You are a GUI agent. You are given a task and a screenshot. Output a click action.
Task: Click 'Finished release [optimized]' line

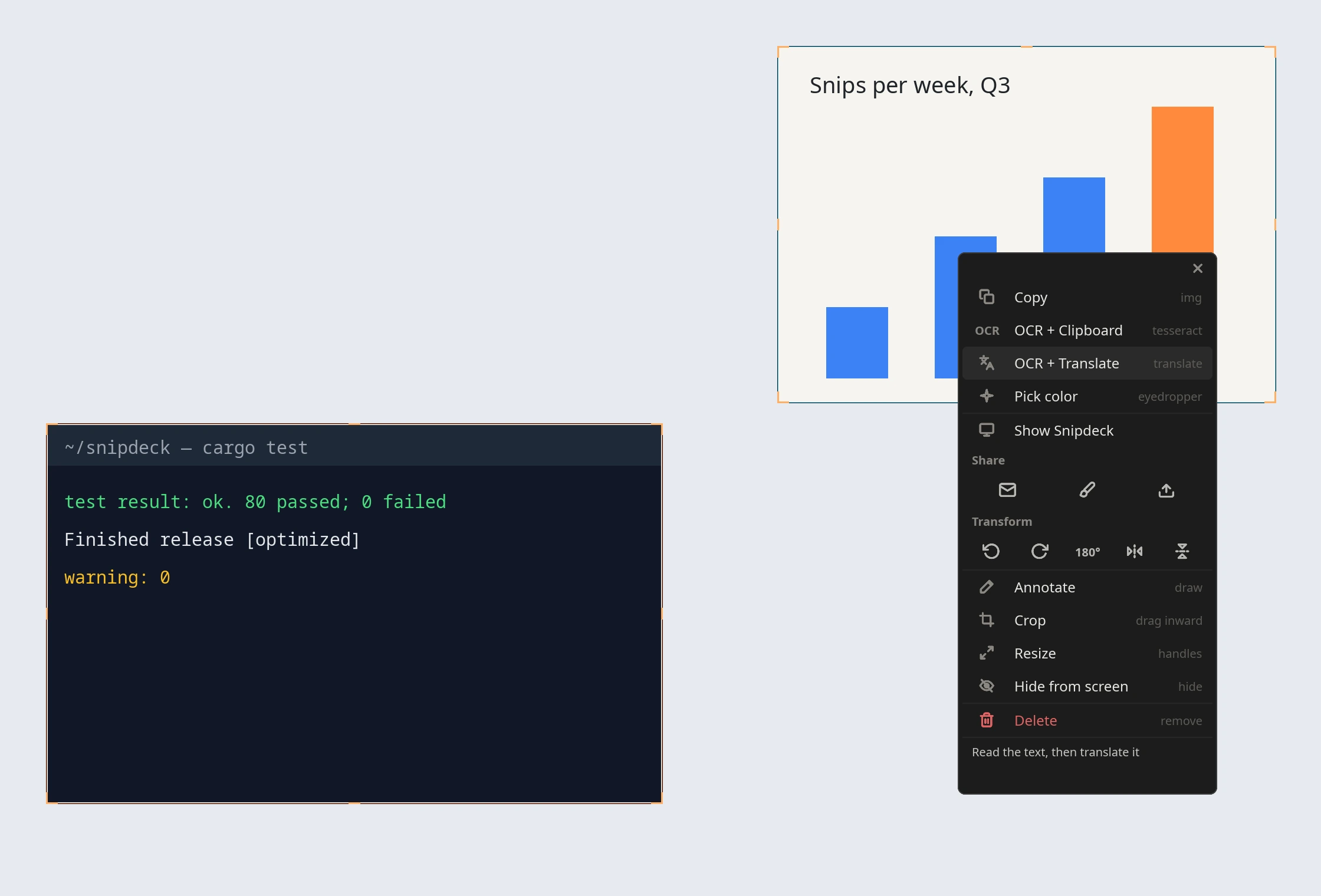(212, 539)
